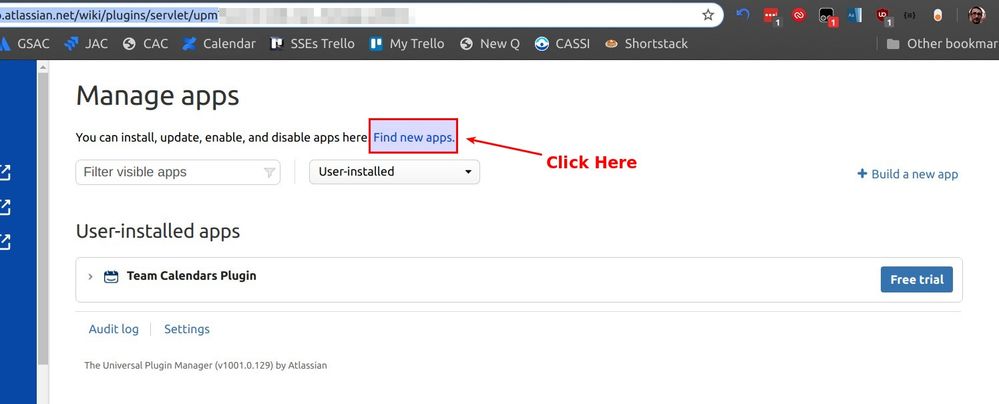
Task: Focus the Filter visible apps field
Action: pyautogui.click(x=178, y=172)
